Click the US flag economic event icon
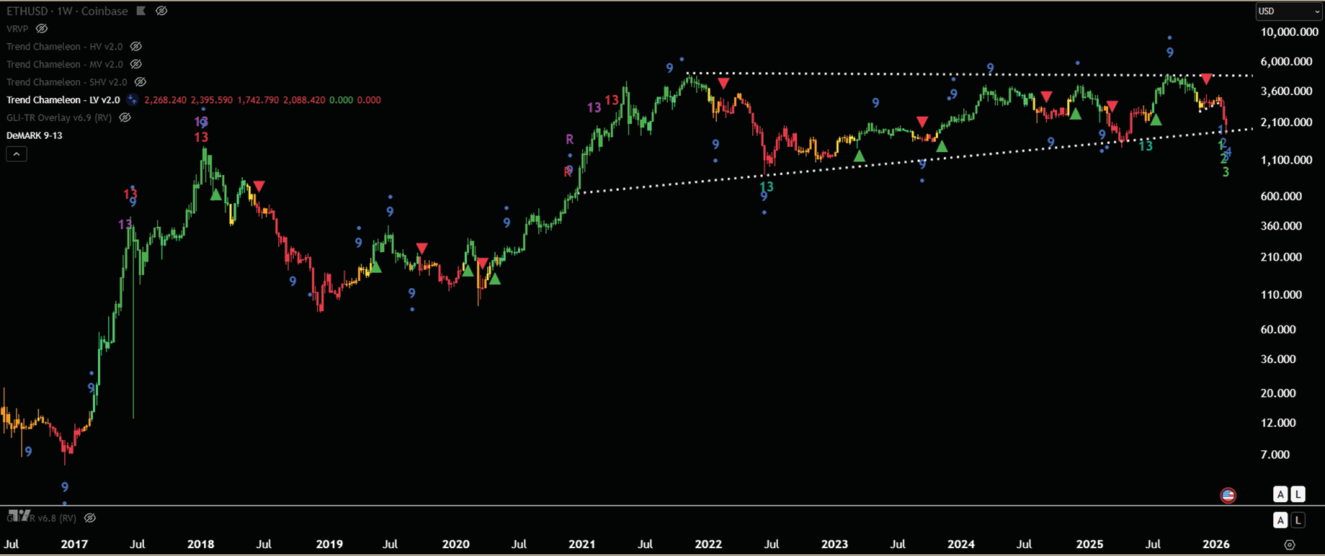The height and width of the screenshot is (556, 1325). pyautogui.click(x=1228, y=495)
